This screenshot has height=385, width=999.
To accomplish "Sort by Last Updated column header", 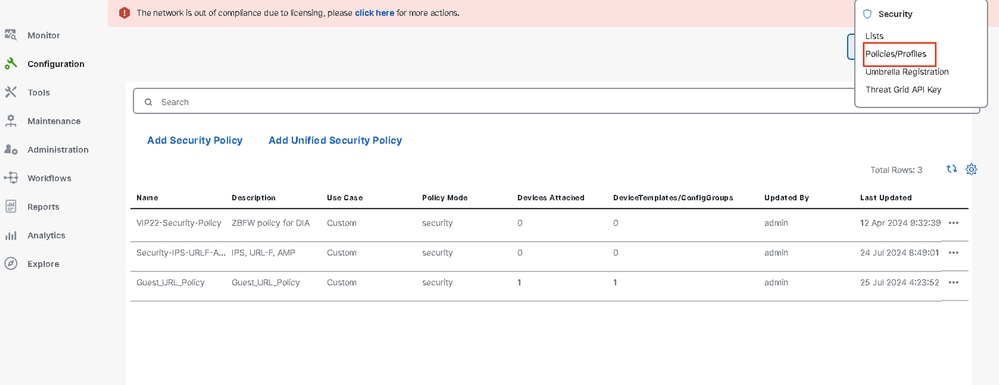I will [x=886, y=198].
